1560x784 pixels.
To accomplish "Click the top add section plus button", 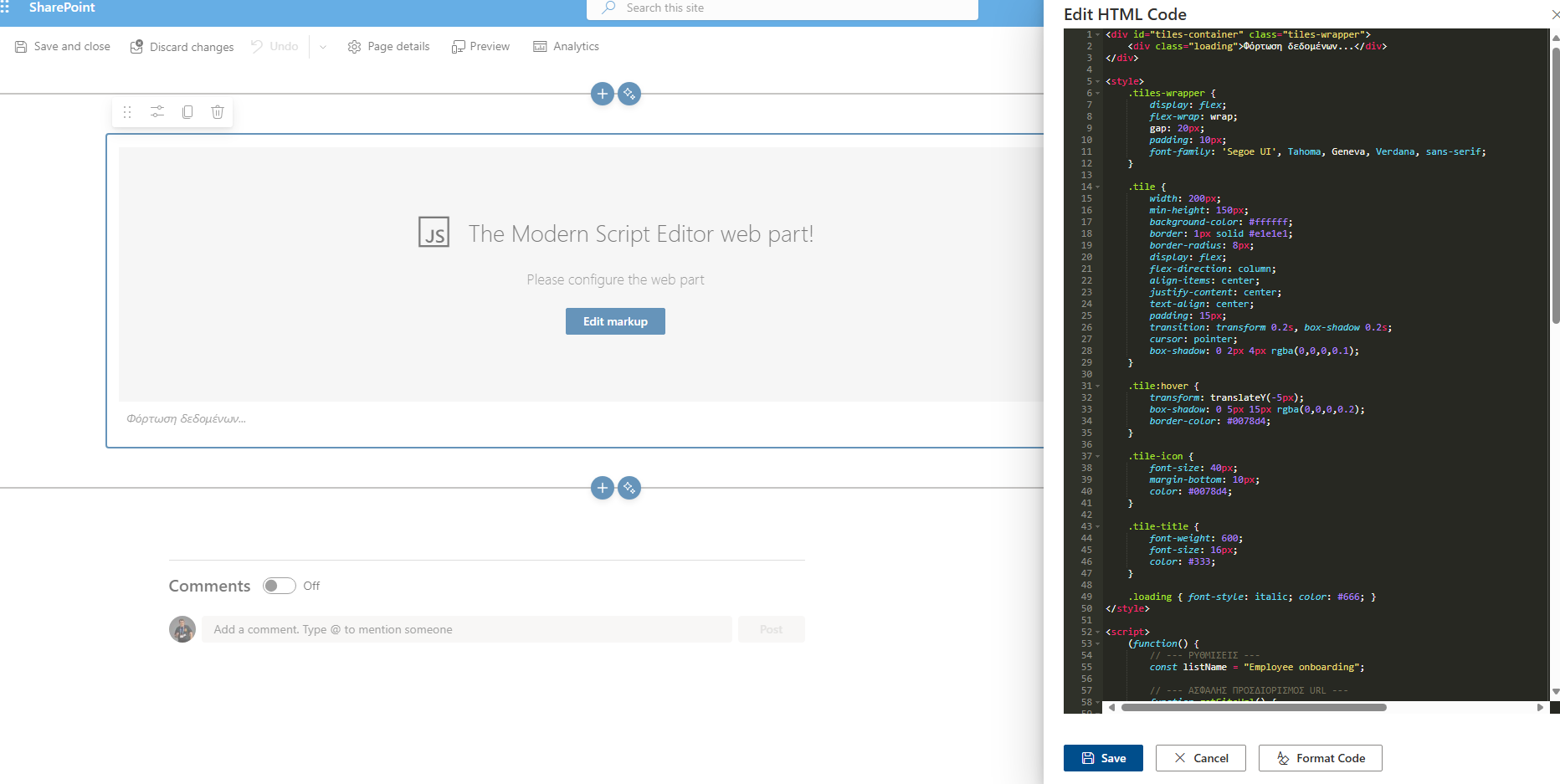I will pos(602,94).
